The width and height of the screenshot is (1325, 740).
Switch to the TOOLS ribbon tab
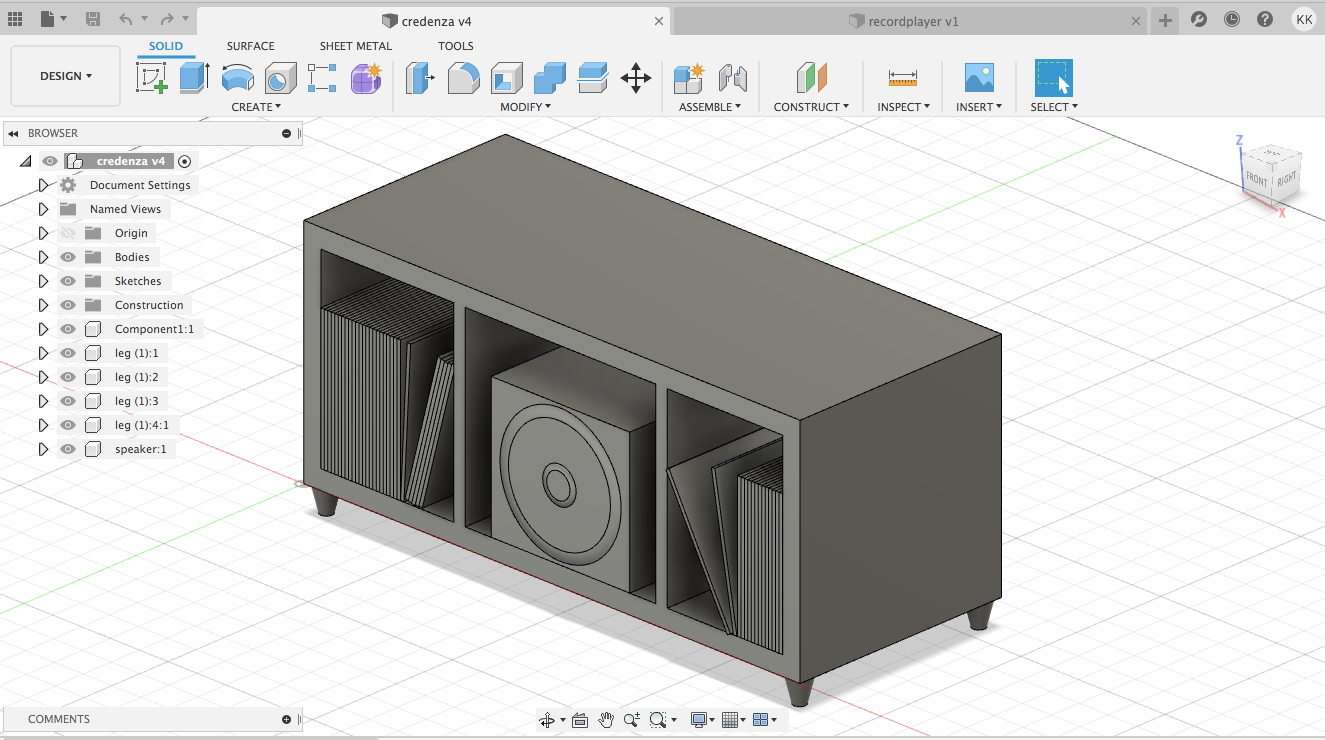click(x=456, y=46)
